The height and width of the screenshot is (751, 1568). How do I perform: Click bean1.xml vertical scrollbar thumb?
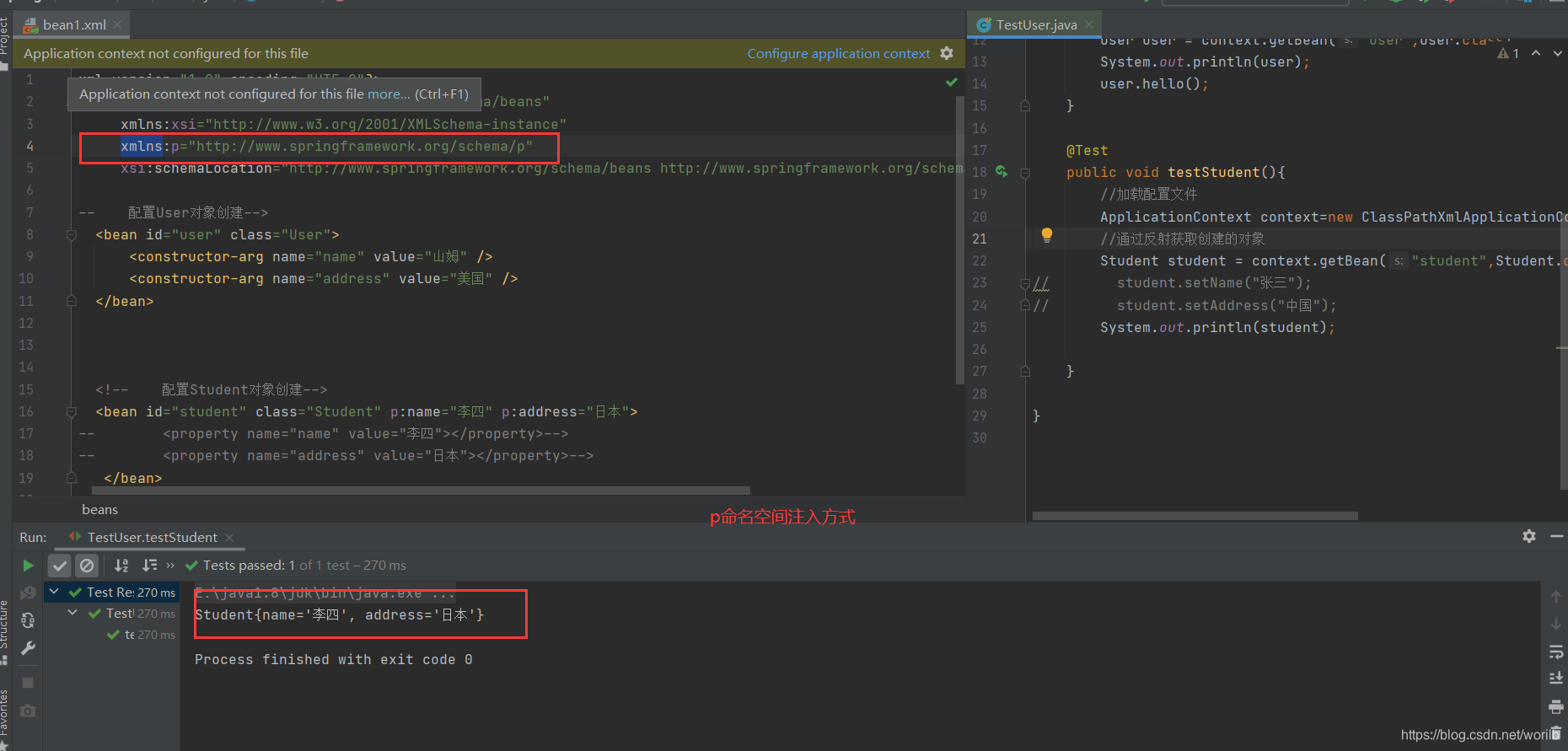tap(960, 240)
